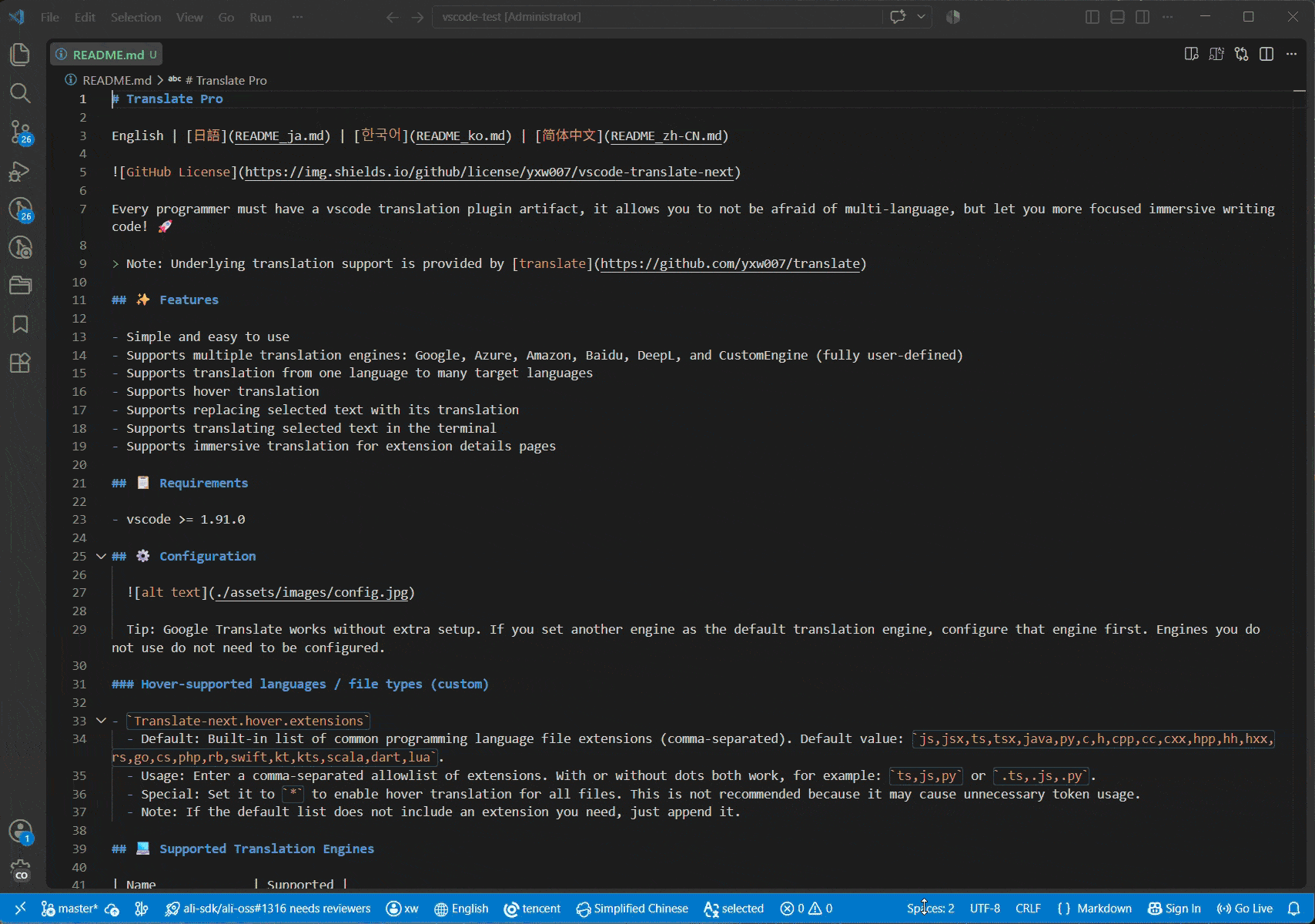Click the Simplified Chinese target language
This screenshot has height=924, width=1315.
(x=632, y=909)
